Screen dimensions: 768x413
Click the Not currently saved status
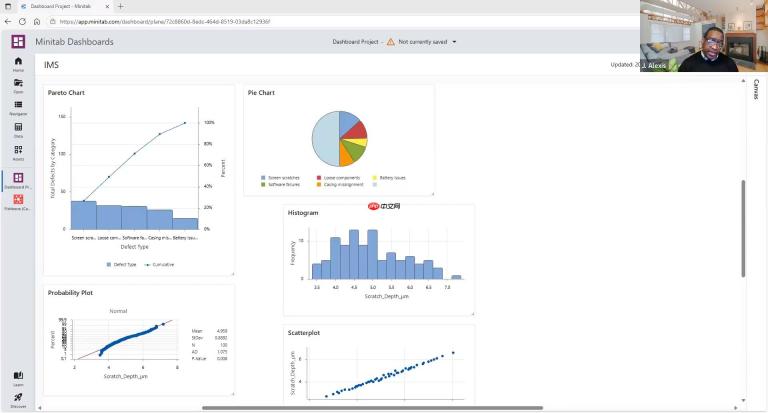tap(423, 42)
